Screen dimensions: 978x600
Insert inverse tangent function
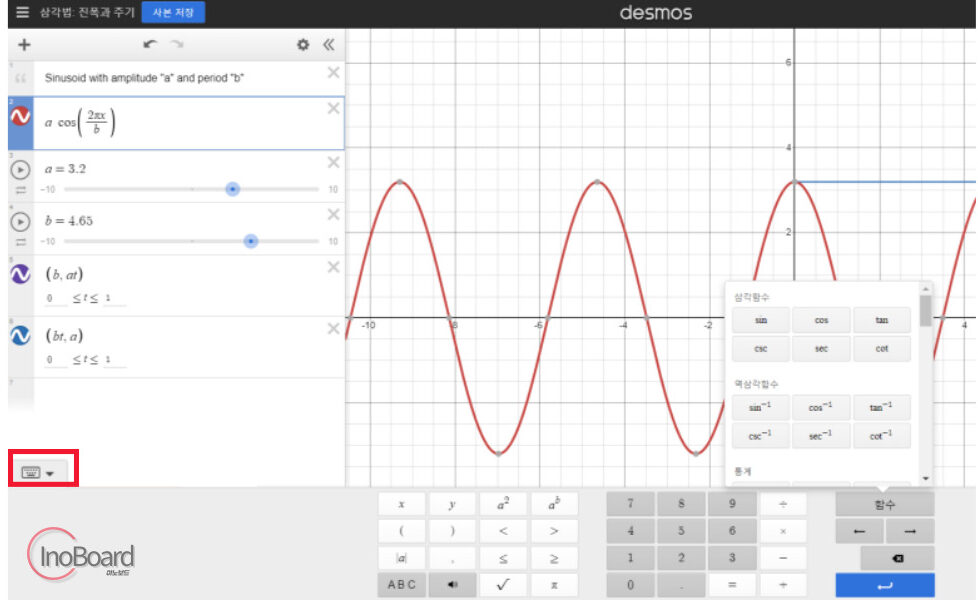pos(881,407)
